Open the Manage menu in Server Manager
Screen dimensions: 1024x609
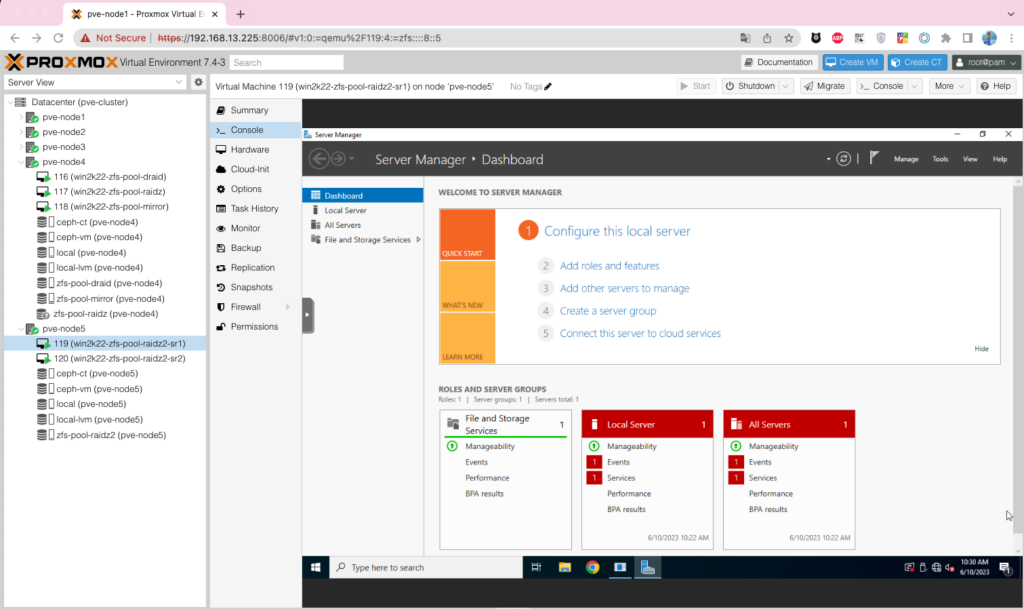pyautogui.click(x=906, y=159)
